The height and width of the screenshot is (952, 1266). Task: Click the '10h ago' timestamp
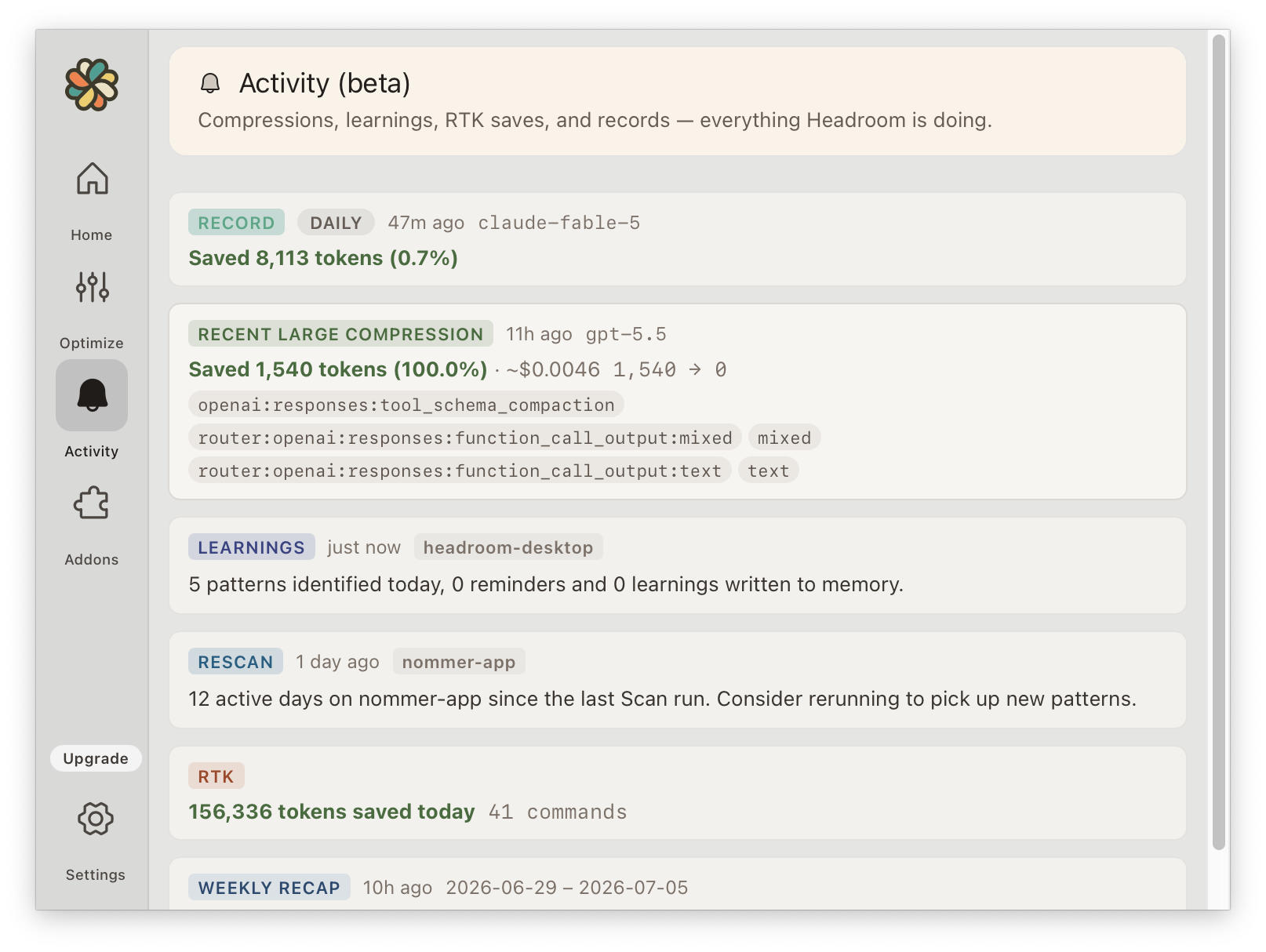398,888
